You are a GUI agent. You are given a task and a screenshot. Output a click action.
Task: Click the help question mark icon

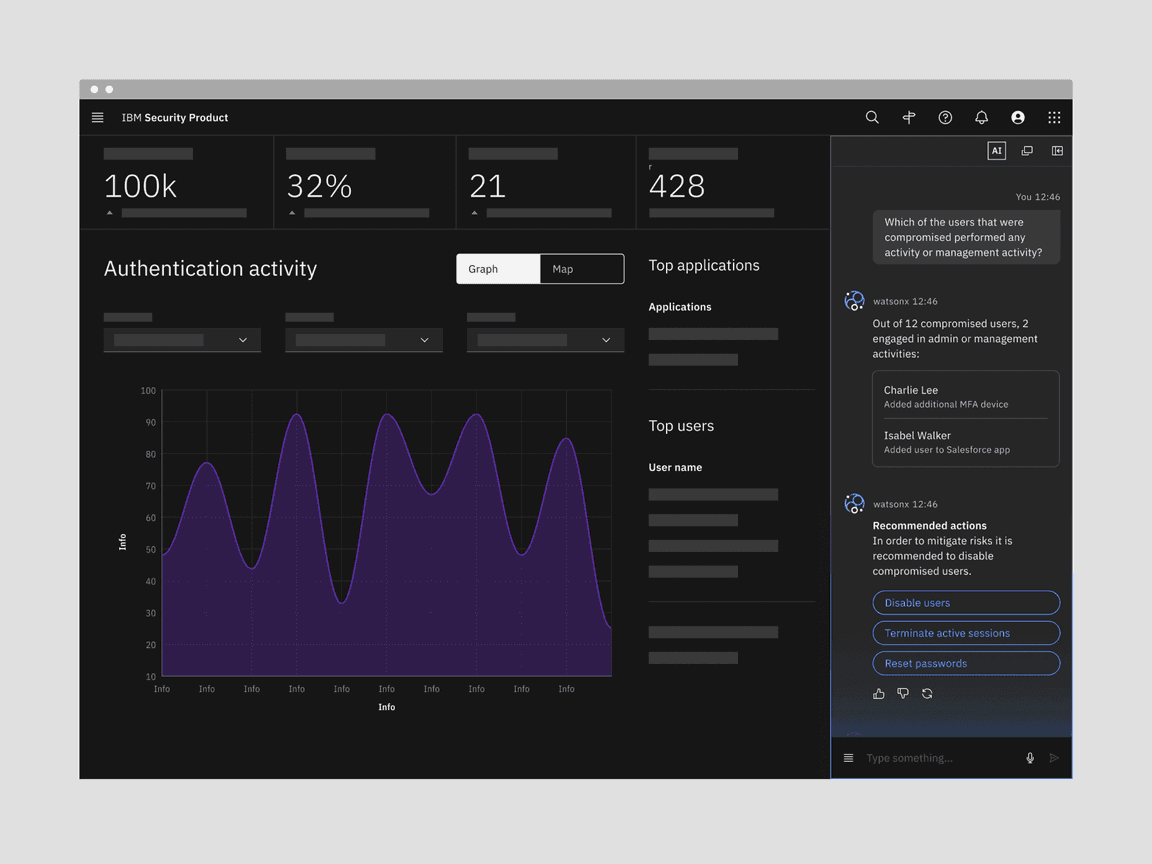click(945, 117)
